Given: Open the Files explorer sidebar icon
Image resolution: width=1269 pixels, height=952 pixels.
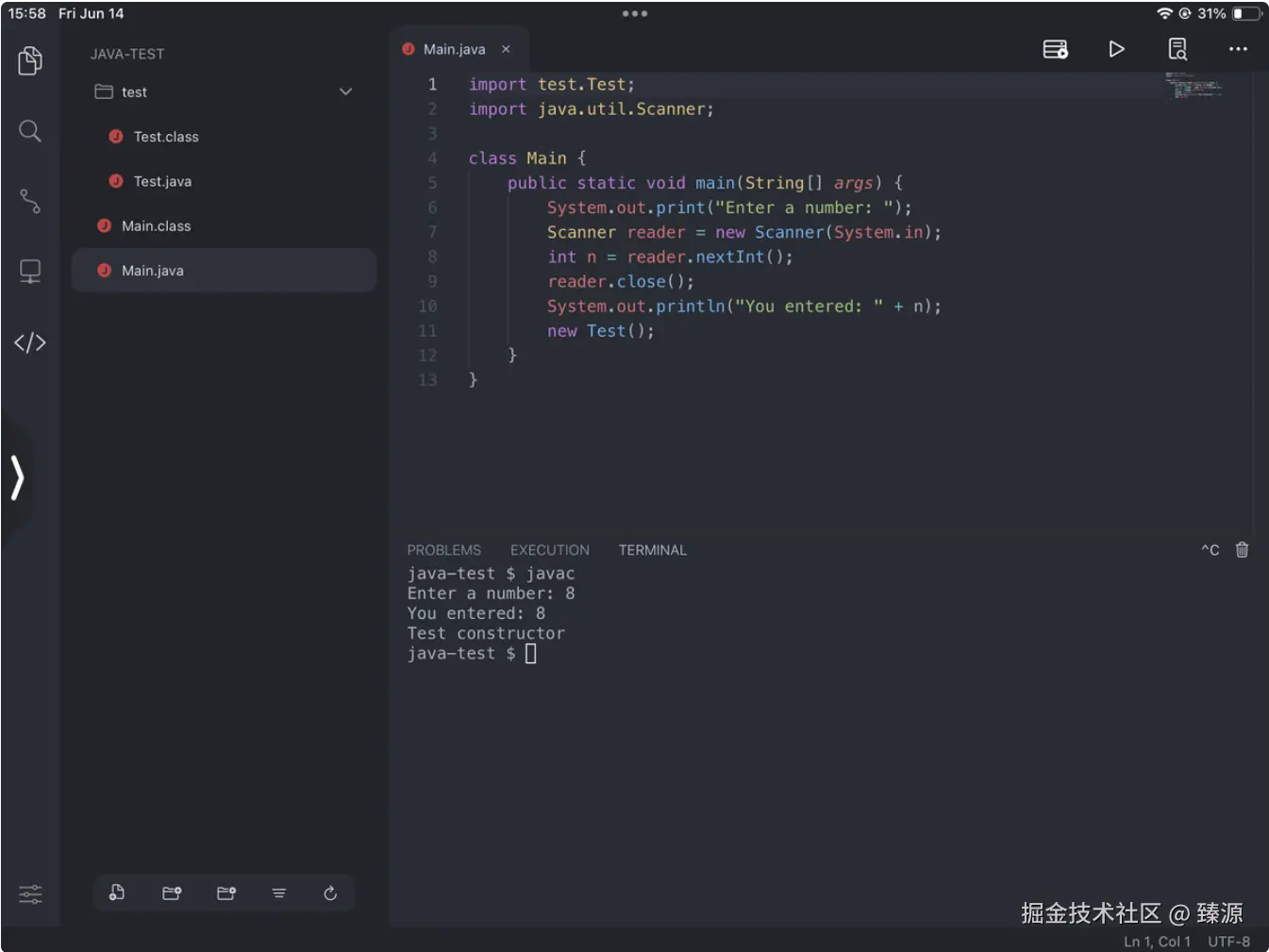Looking at the screenshot, I should [x=30, y=60].
